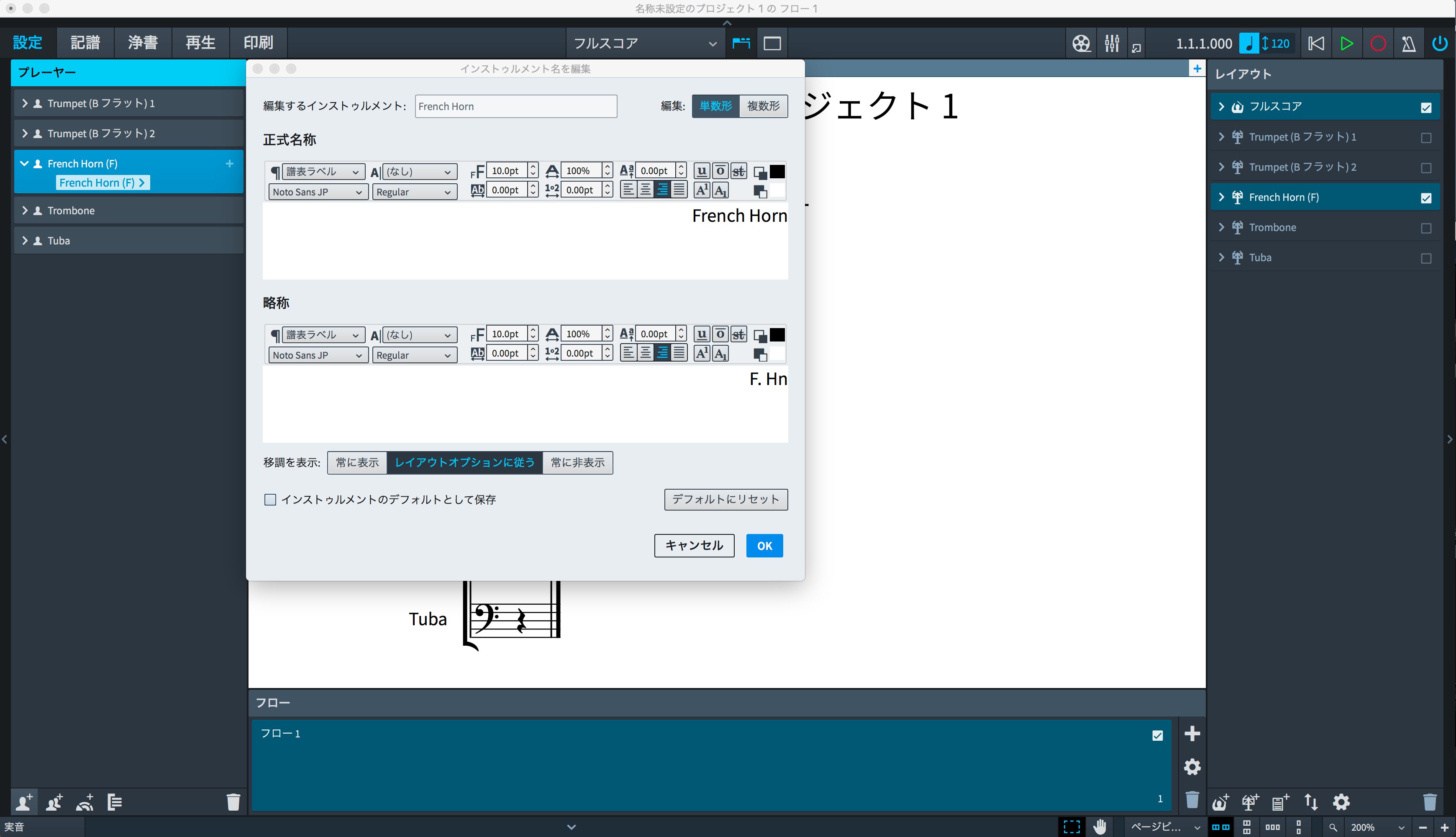Apply underline in formal name toolbar
The image size is (1456, 837).
pyautogui.click(x=701, y=171)
